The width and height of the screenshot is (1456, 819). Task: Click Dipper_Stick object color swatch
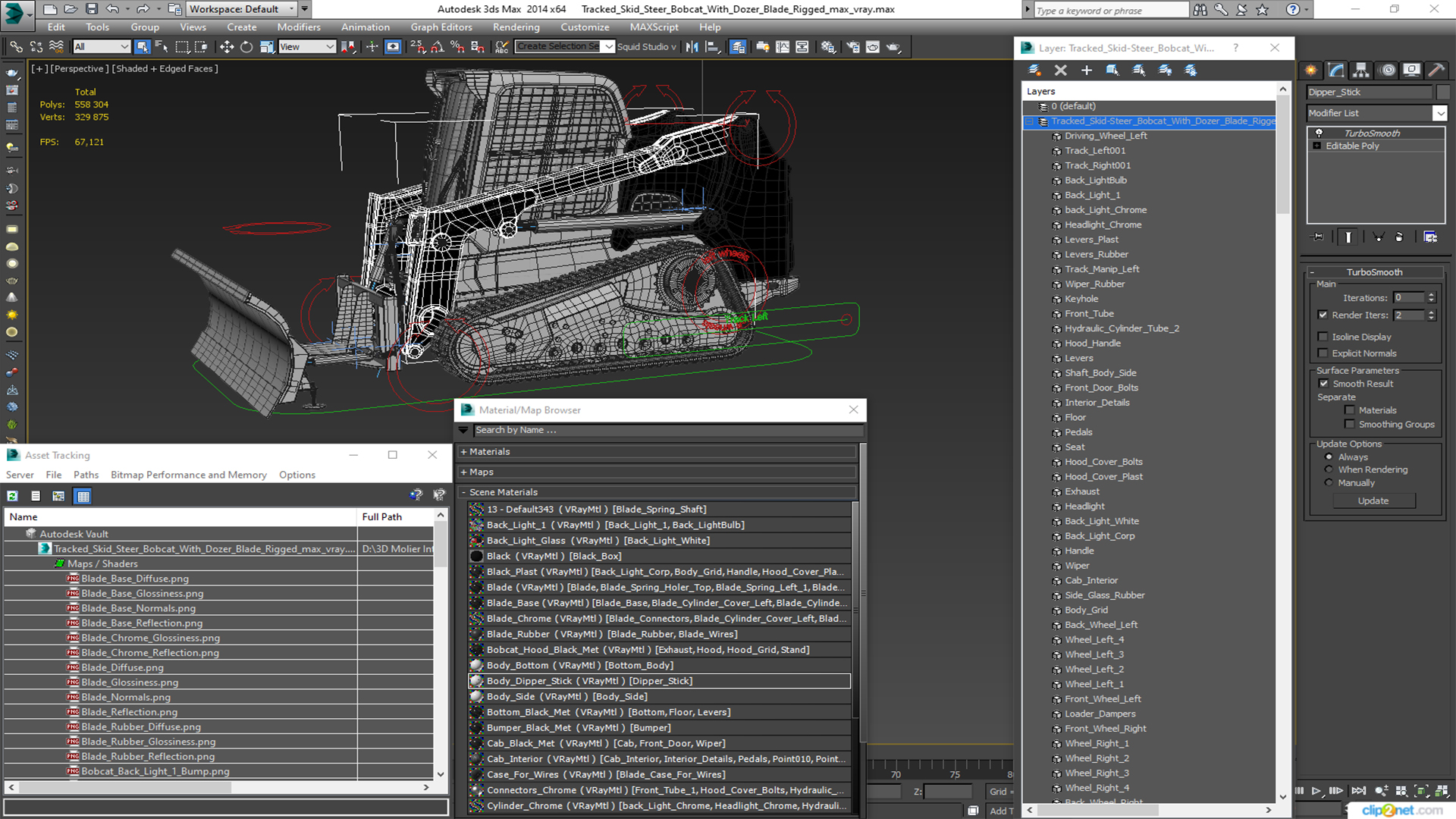pos(1443,92)
